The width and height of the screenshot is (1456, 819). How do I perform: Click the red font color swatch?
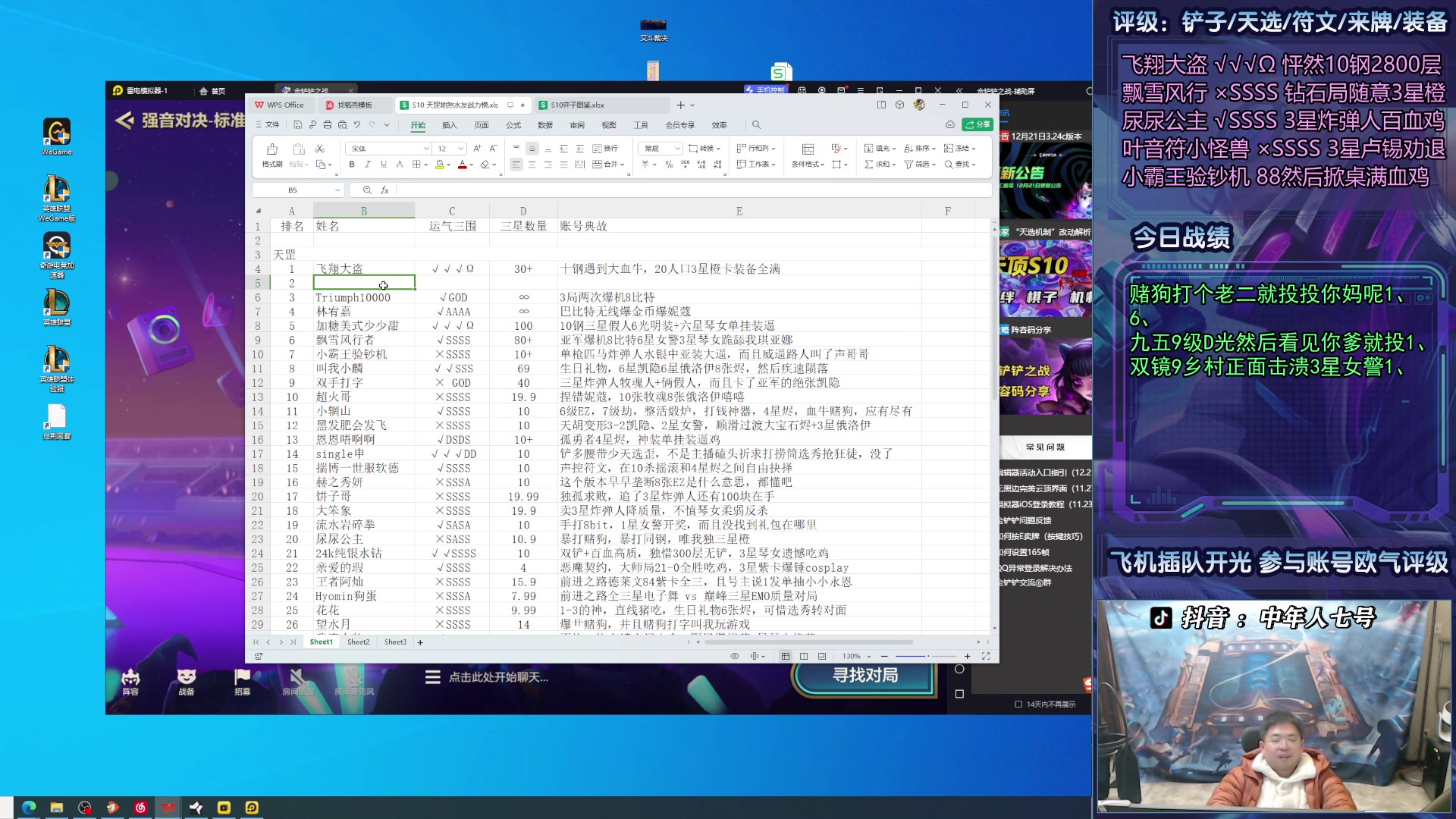coord(462,165)
